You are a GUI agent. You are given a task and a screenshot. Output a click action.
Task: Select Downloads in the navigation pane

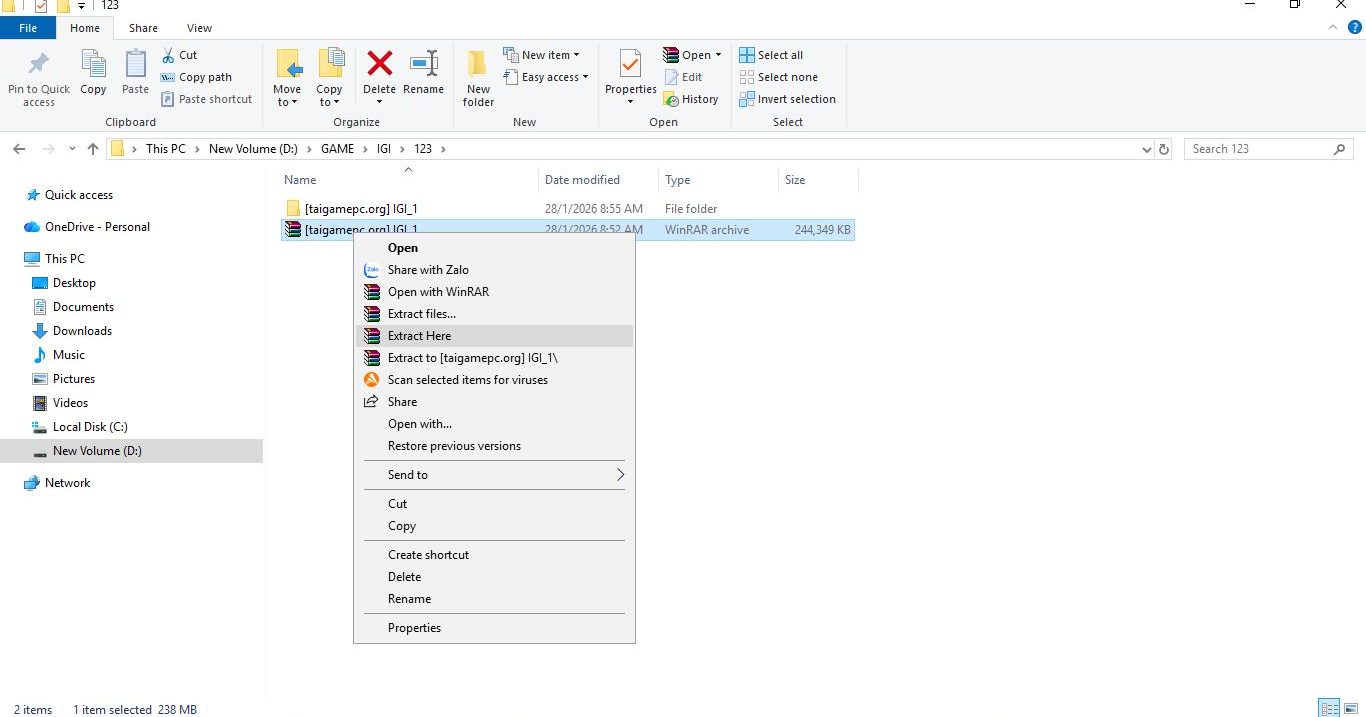pos(82,331)
